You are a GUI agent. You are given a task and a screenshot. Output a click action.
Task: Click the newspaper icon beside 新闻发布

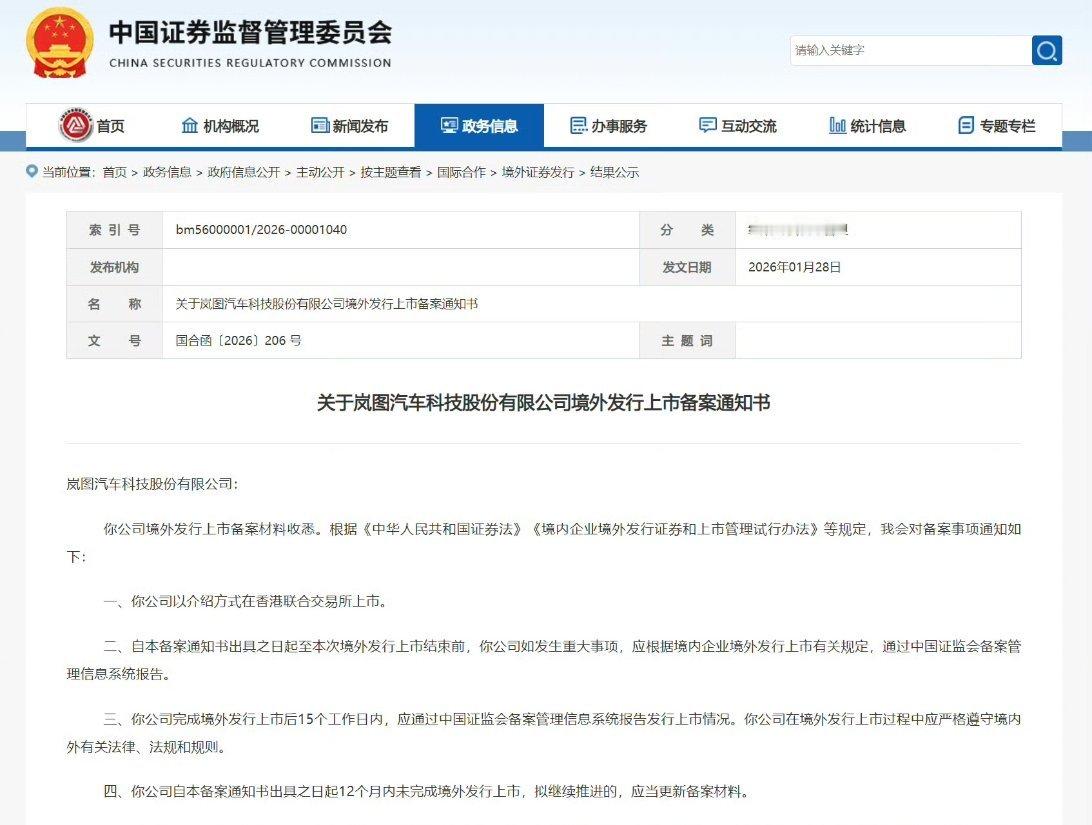pyautogui.click(x=320, y=125)
